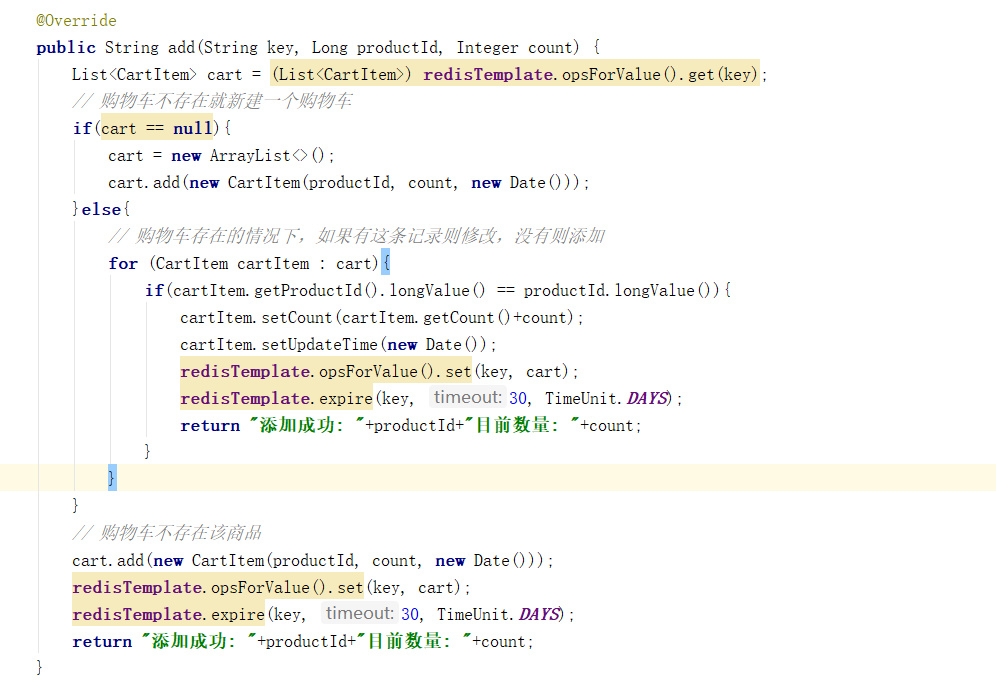Viewport: 996px width, 690px height.
Task: Click 'getCount()' inside setCount call
Action: pos(466,318)
